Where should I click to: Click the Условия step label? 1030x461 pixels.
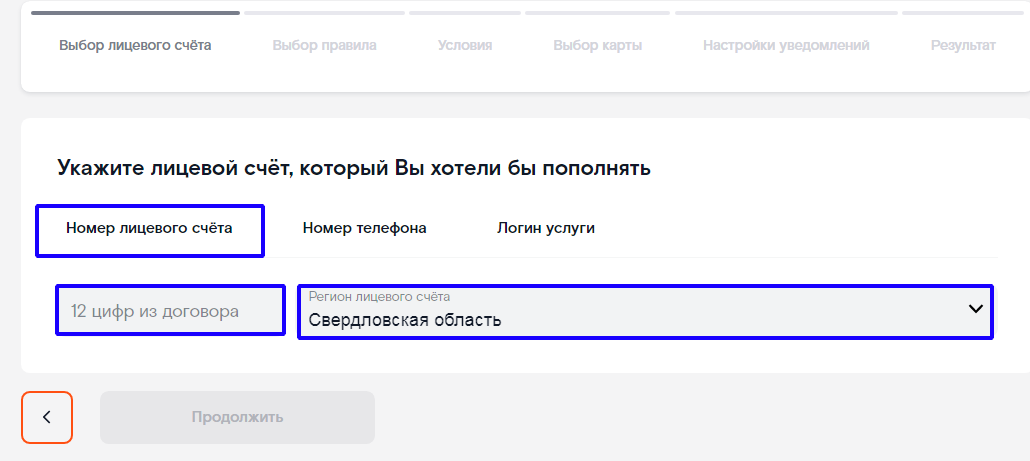point(465,46)
